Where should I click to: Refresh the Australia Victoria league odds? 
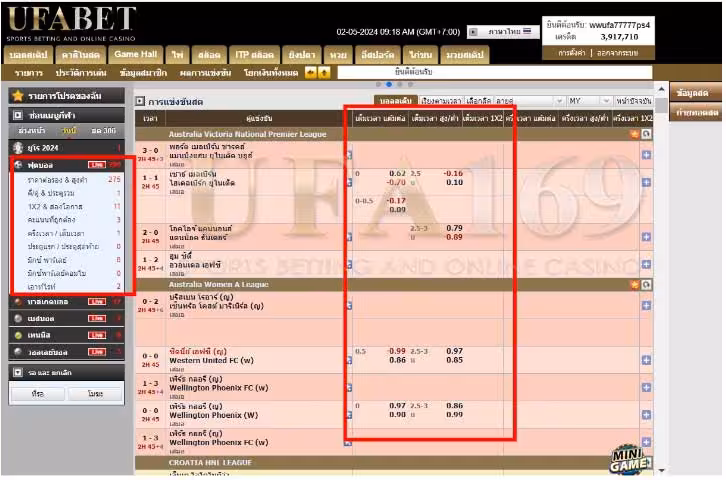pyautogui.click(x=646, y=133)
